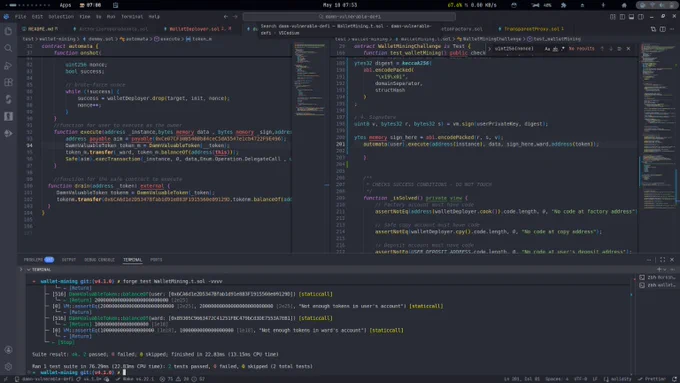Switch to the README.md editor tab

click(39, 29)
